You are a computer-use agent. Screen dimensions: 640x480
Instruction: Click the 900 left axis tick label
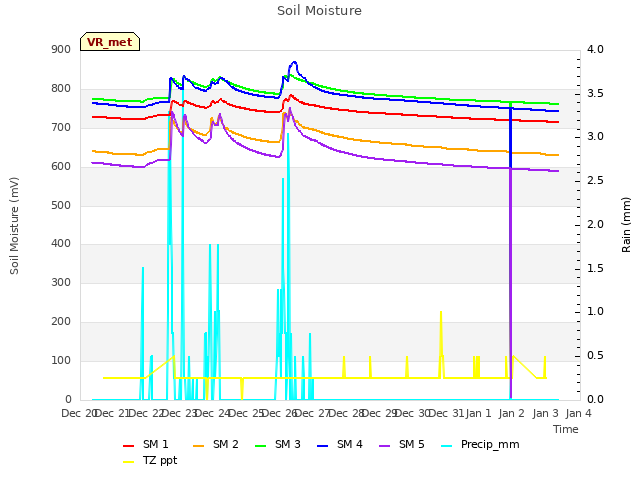[61, 49]
